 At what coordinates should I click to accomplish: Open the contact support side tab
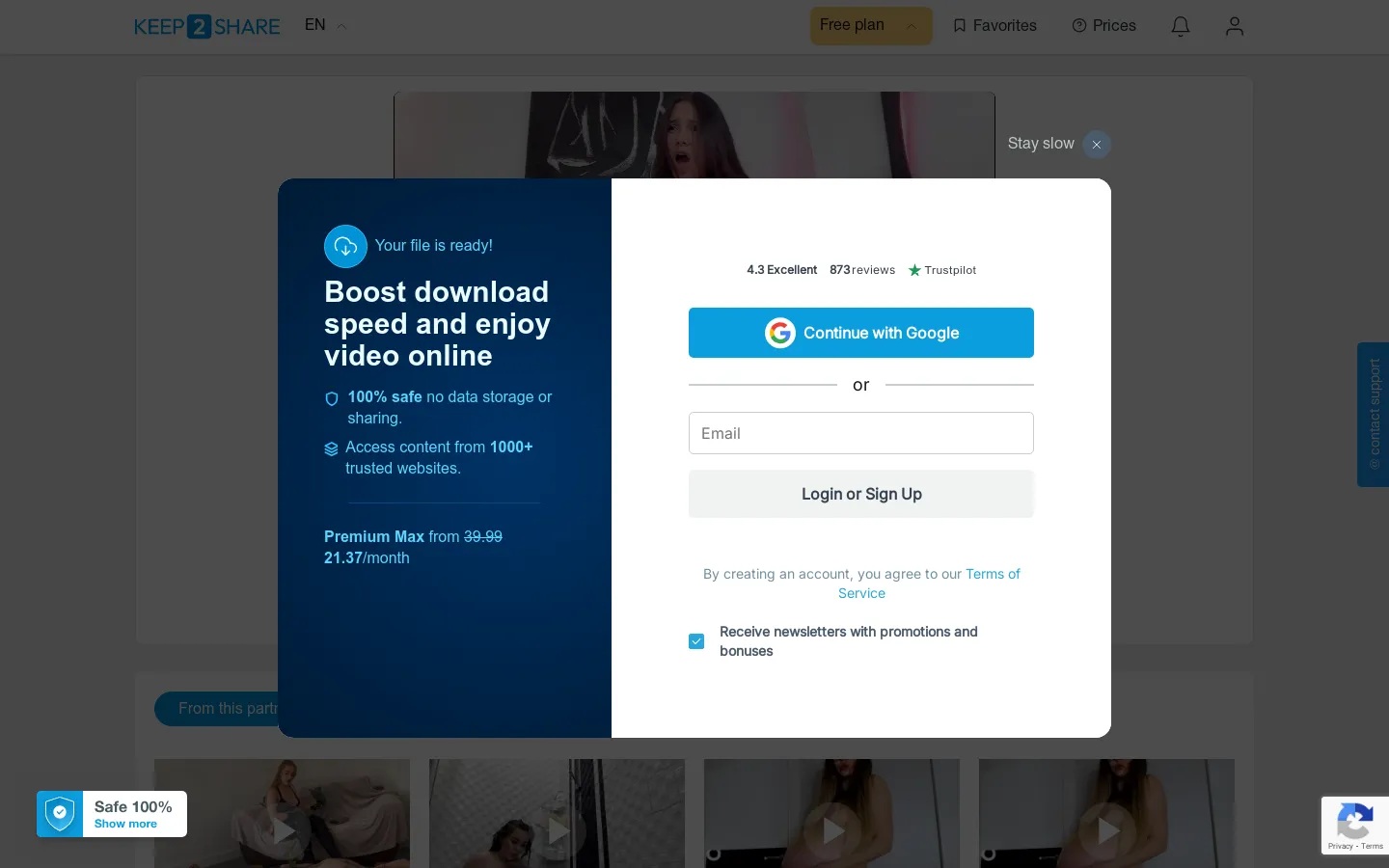click(x=1374, y=415)
